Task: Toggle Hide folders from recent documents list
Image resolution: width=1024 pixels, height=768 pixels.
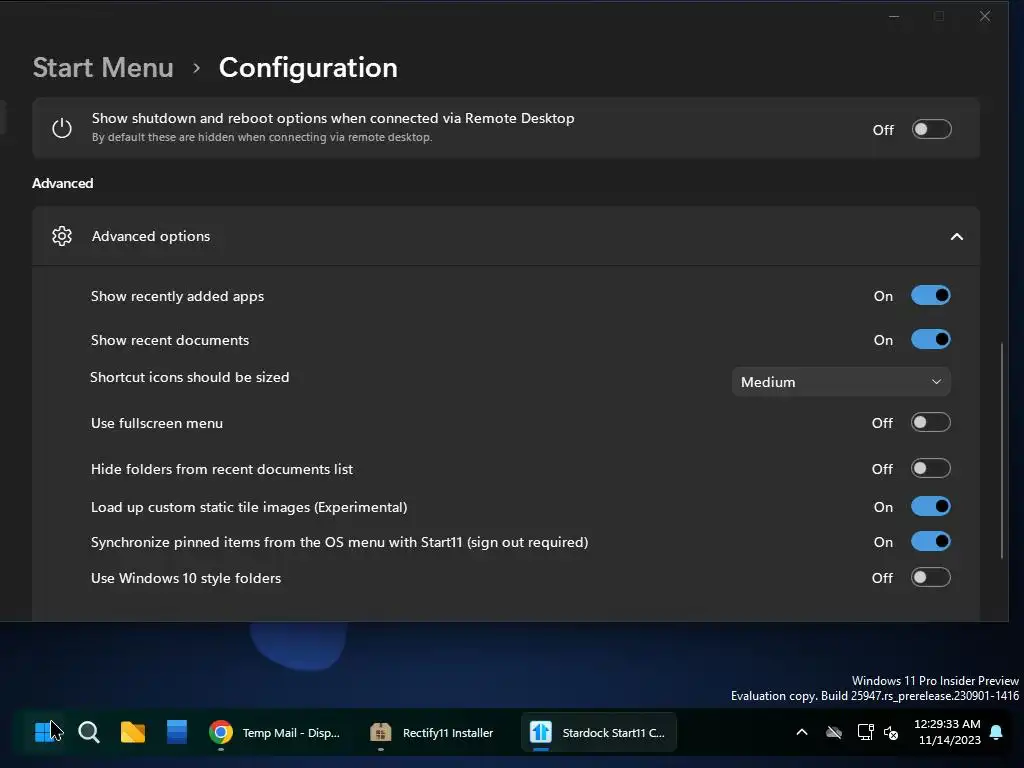Action: click(931, 469)
